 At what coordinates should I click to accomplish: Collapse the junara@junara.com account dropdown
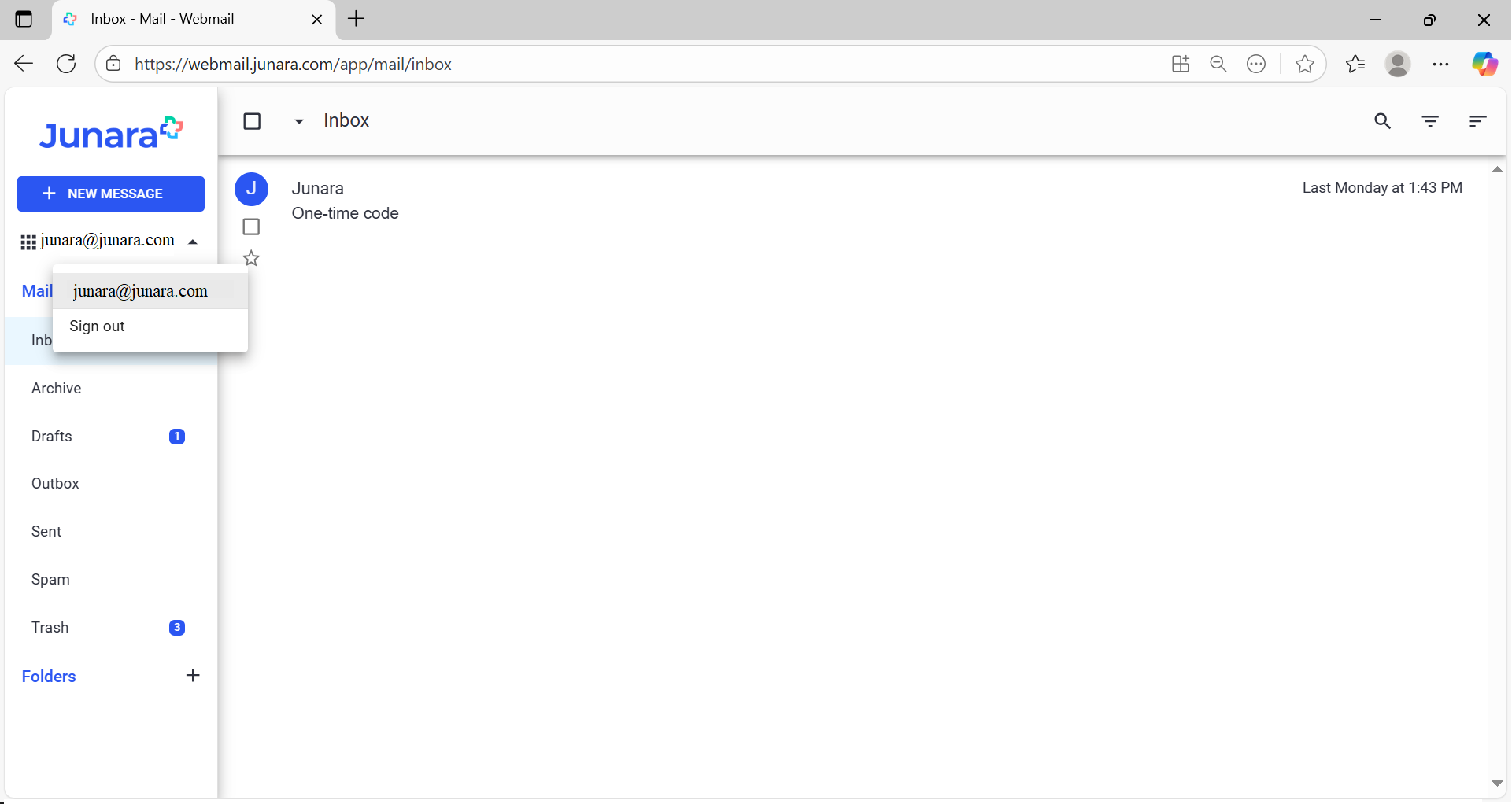click(x=193, y=242)
